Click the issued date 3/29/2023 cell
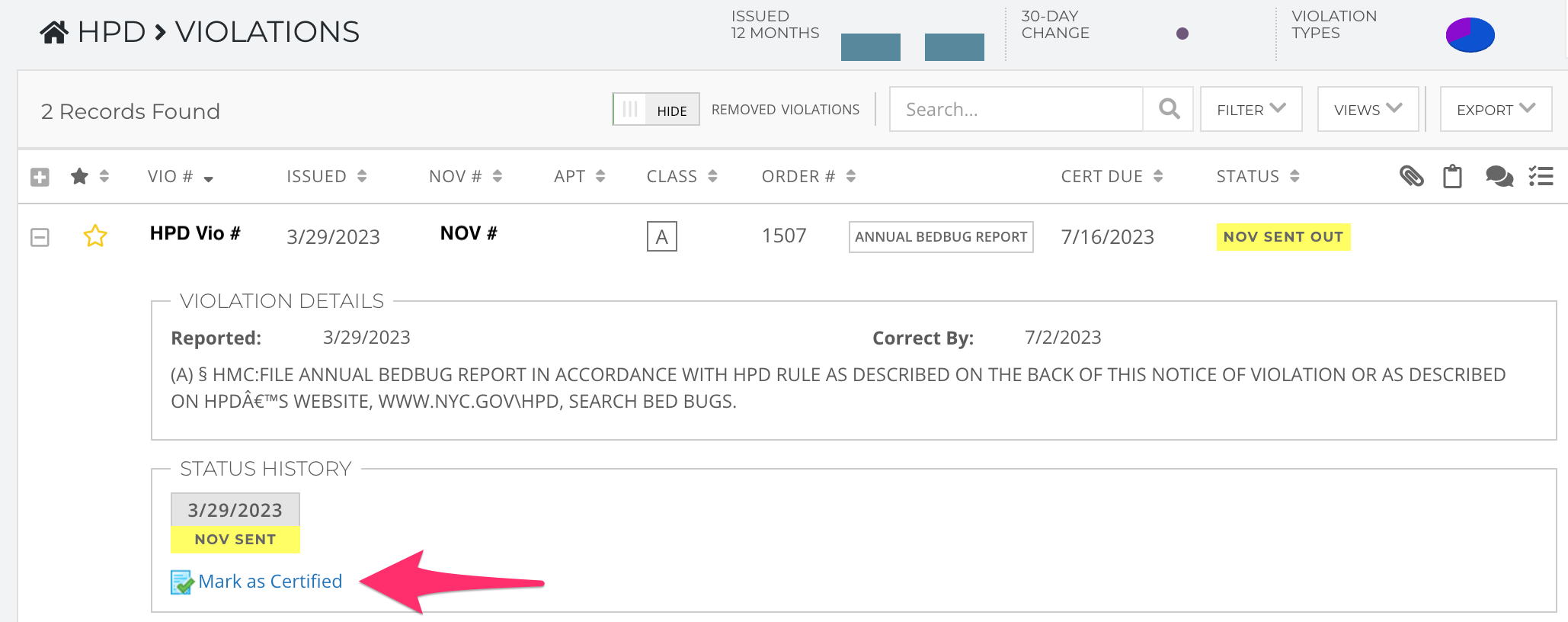This screenshot has width=1568, height=622. 333,237
